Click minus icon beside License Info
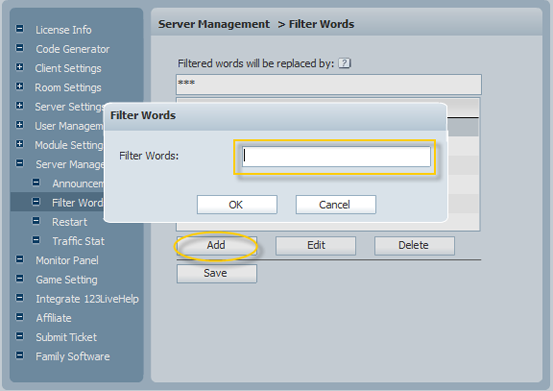Screen dimensions: 553x391 tap(20, 29)
